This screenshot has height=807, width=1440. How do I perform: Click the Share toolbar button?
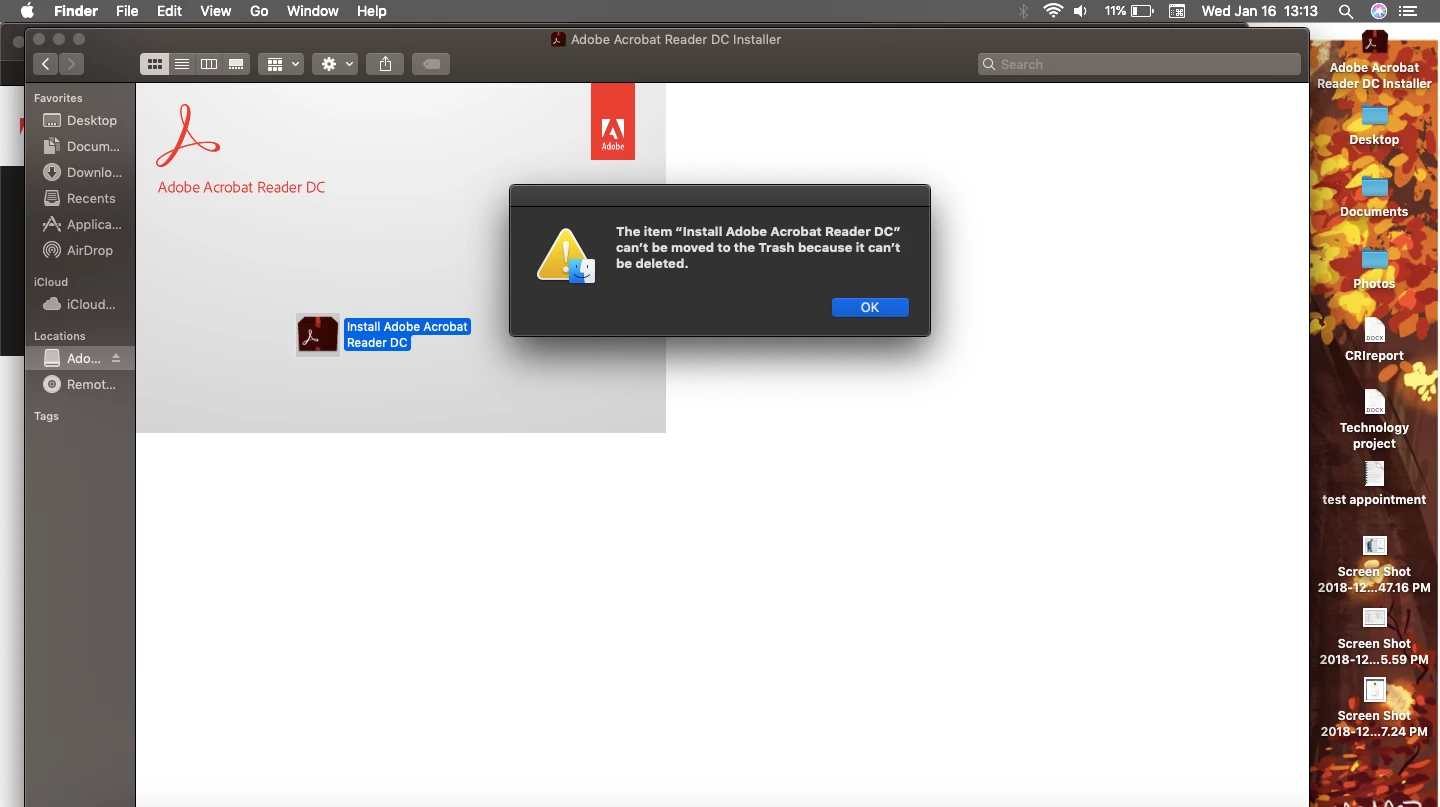point(385,64)
